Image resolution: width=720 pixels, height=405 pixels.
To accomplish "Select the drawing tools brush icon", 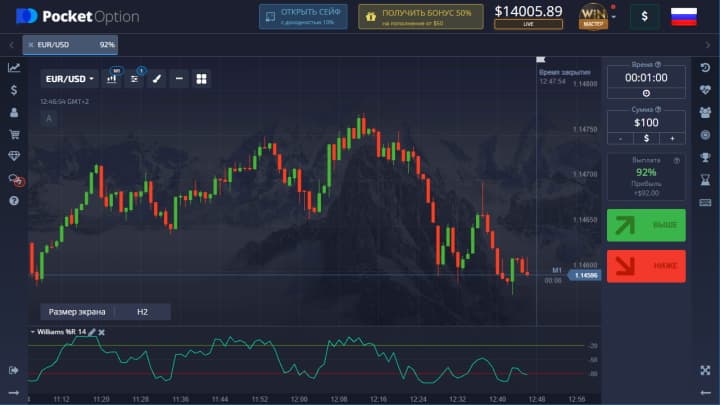I will click(x=157, y=78).
